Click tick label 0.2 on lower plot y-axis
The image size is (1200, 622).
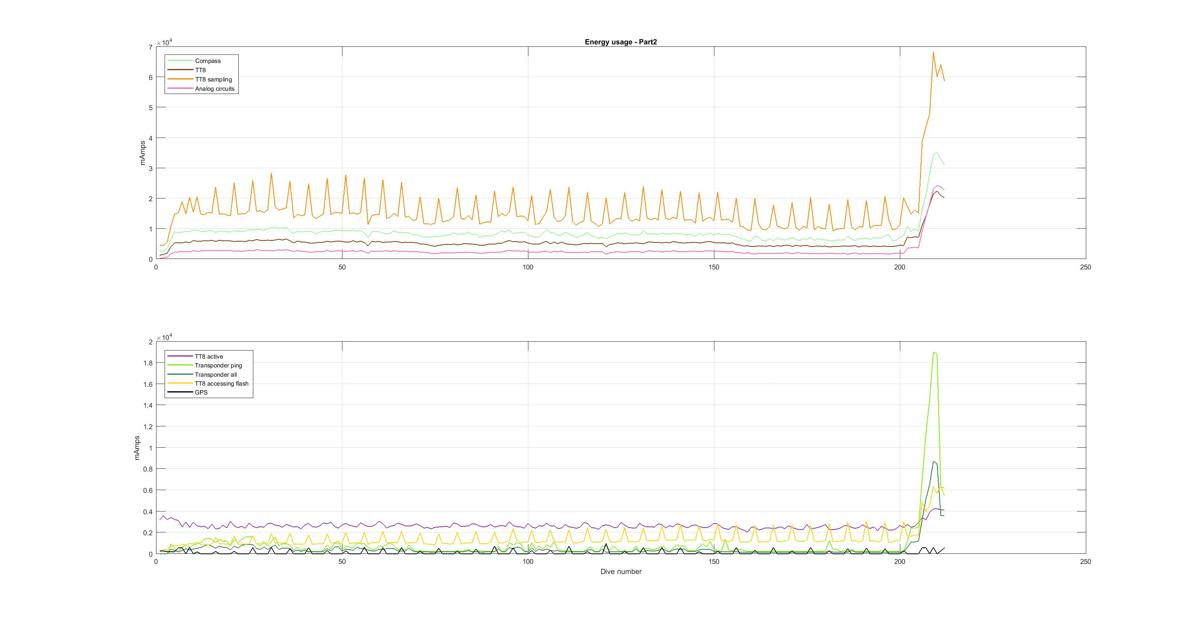click(148, 533)
